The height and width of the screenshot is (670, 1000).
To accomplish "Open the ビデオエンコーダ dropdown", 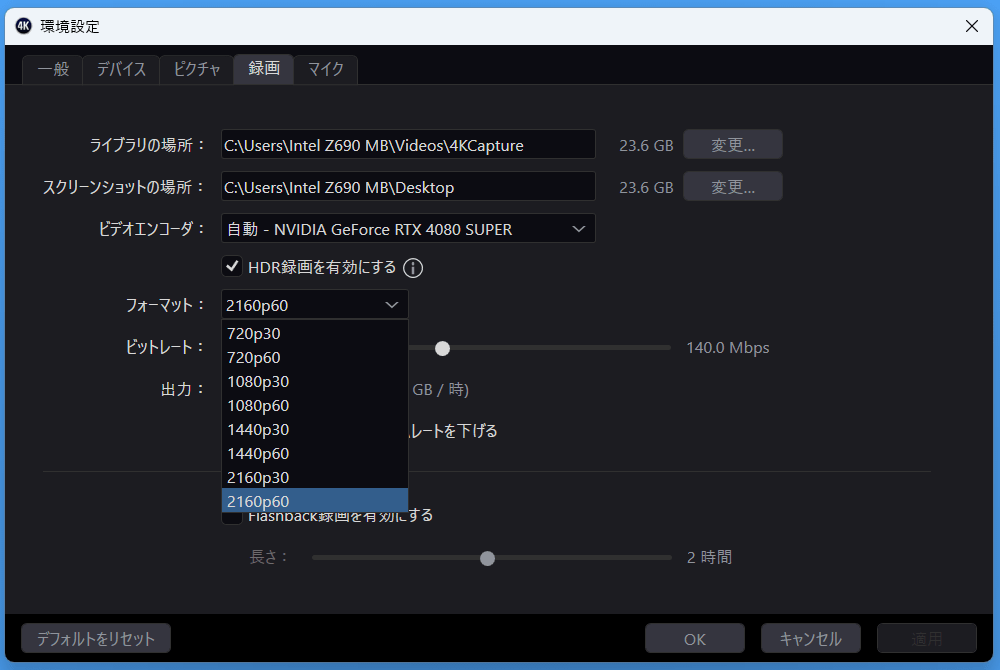I will (x=408, y=229).
